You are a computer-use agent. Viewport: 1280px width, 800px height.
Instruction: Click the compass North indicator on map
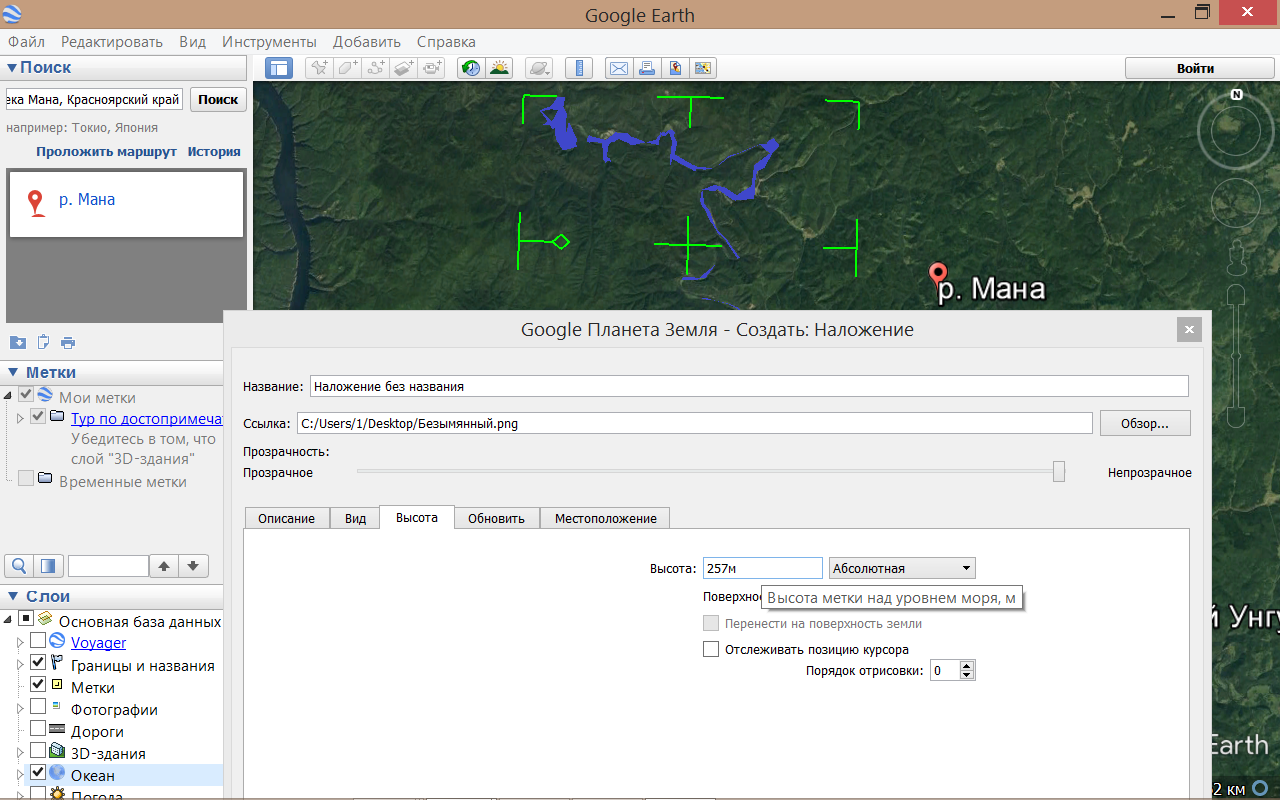pos(1237,95)
